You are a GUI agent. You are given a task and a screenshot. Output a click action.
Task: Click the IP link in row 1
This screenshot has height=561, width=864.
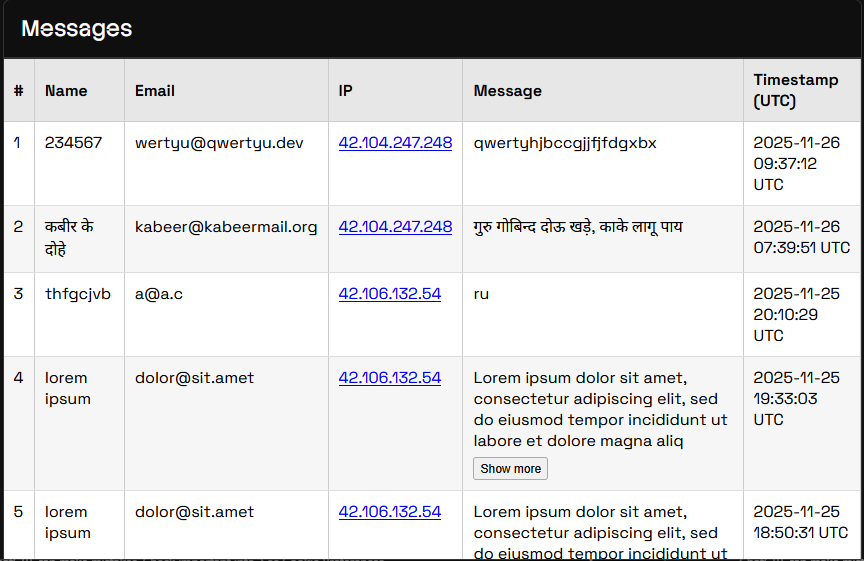[x=395, y=143]
